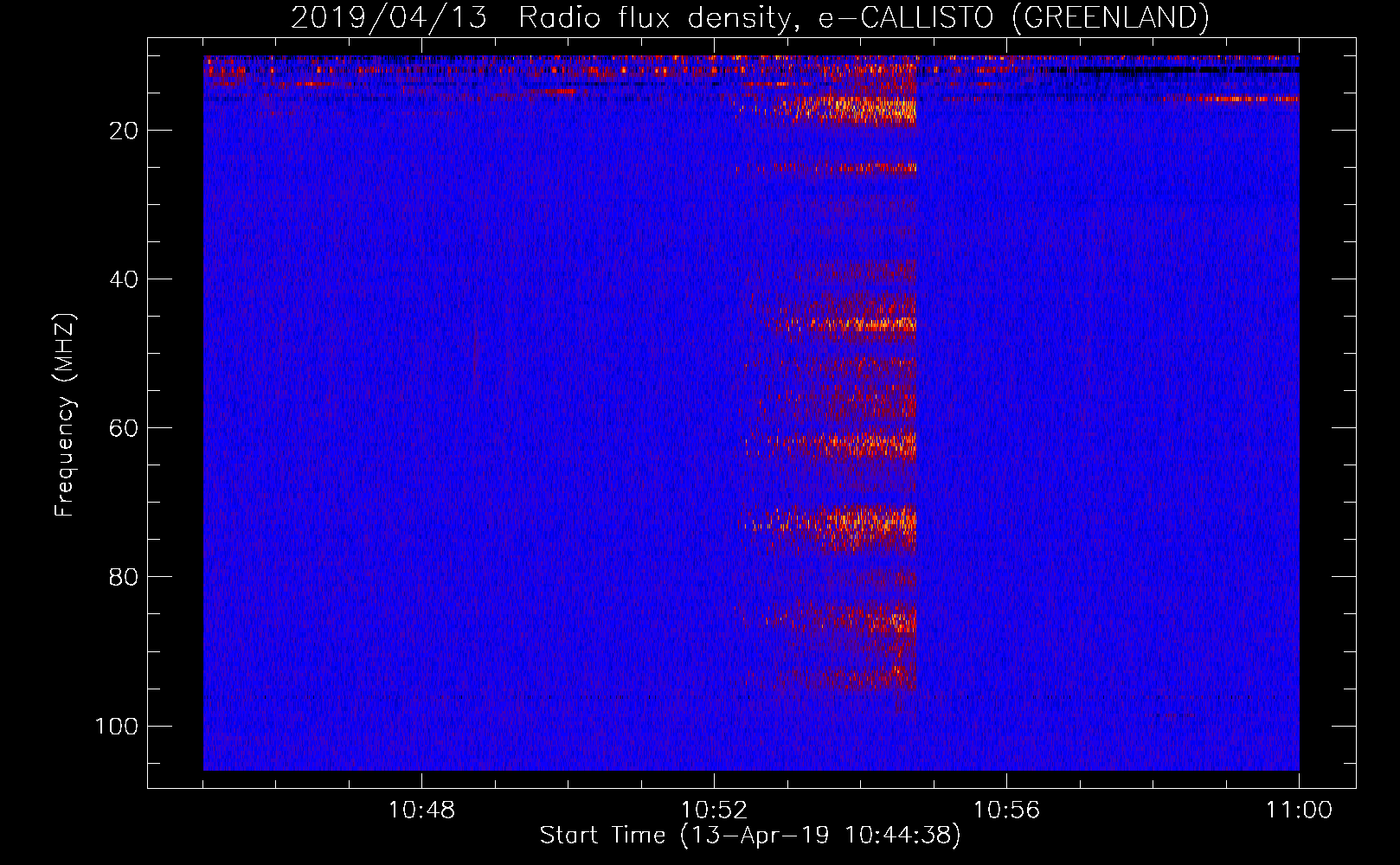Click the 11:00 time tick label
The width and height of the screenshot is (1400, 865).
tap(1299, 811)
